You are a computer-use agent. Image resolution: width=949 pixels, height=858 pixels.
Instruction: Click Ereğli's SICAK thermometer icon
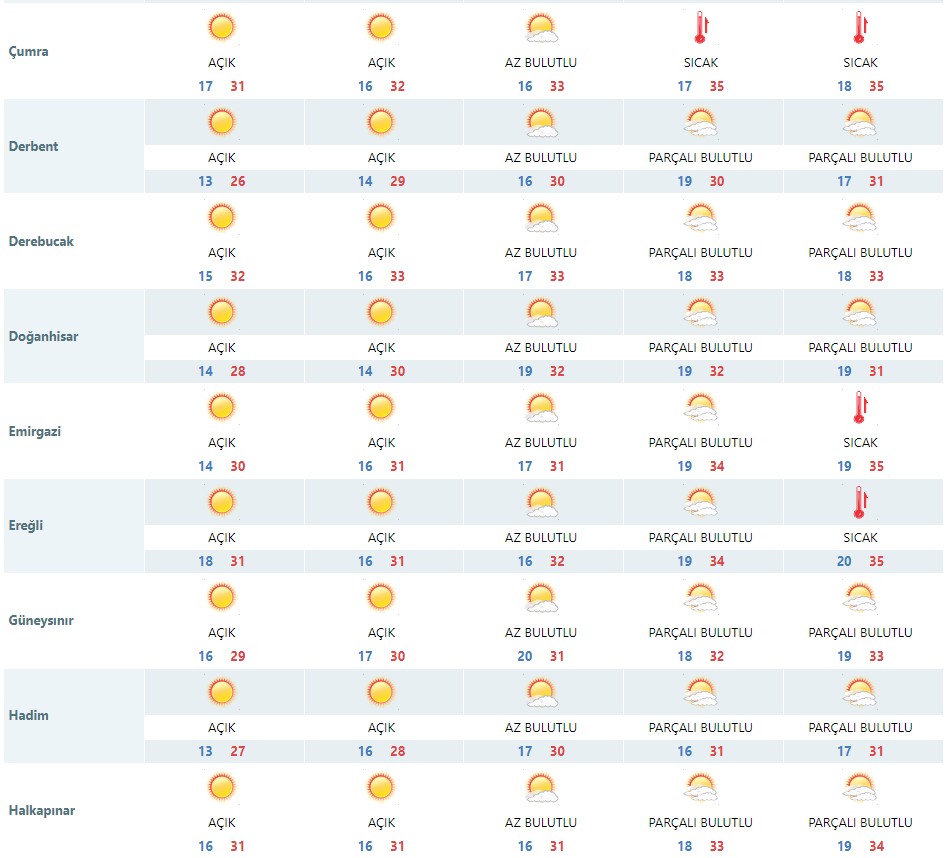[x=859, y=502]
